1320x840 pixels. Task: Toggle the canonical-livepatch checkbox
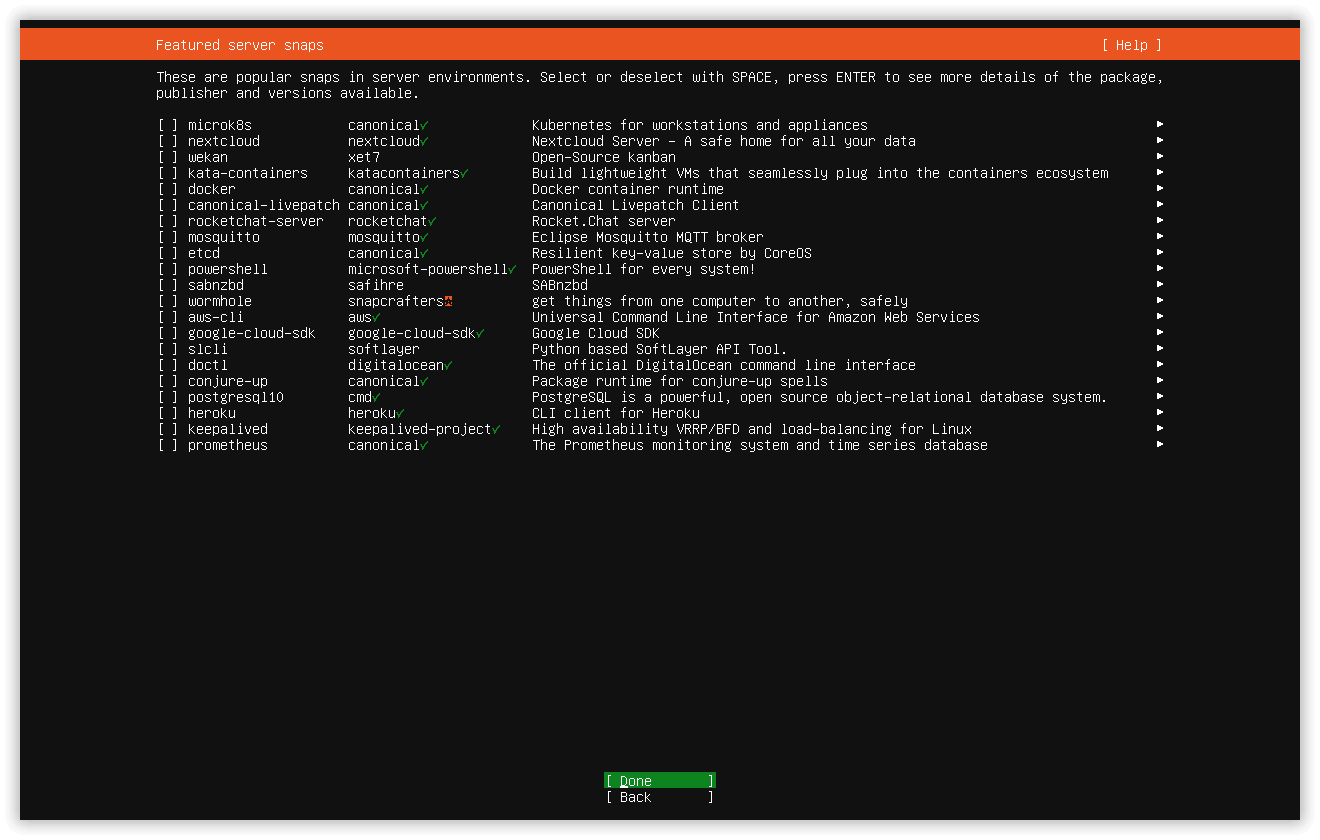(x=168, y=205)
